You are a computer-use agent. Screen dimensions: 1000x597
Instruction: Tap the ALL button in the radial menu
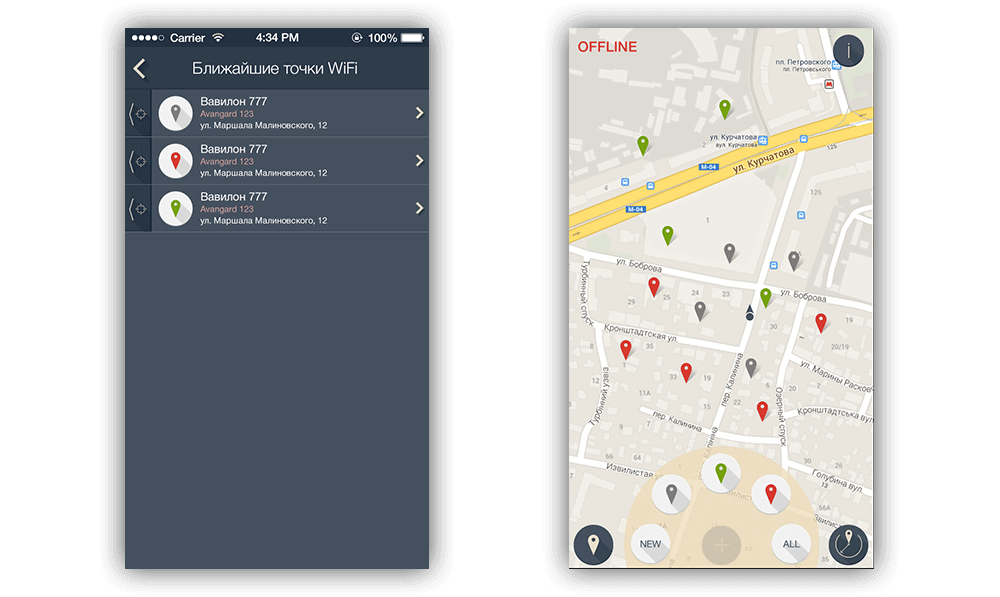[x=791, y=544]
